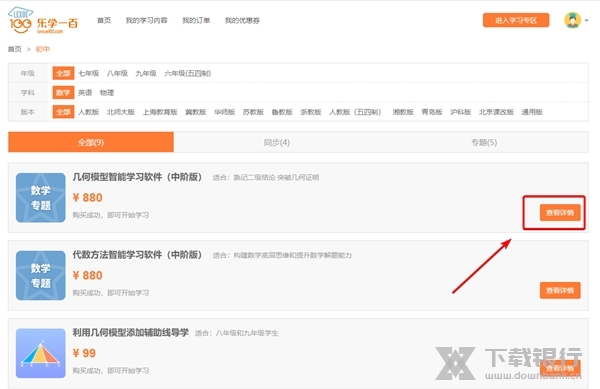Expand the dropdown arrow beside avatar
The image size is (600, 389).
pyautogui.click(x=586, y=21)
